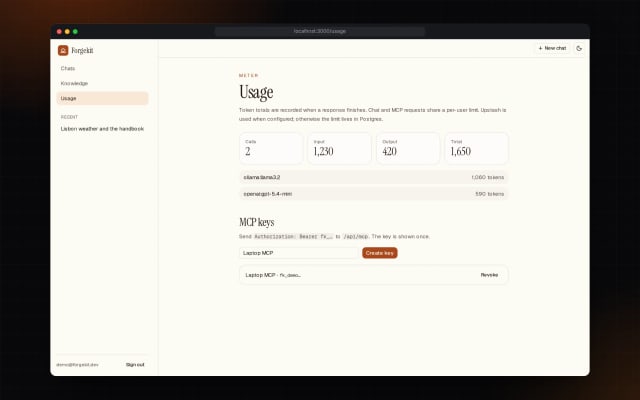Click the METER label above Usage
This screenshot has width=640, height=400.
[x=249, y=76]
